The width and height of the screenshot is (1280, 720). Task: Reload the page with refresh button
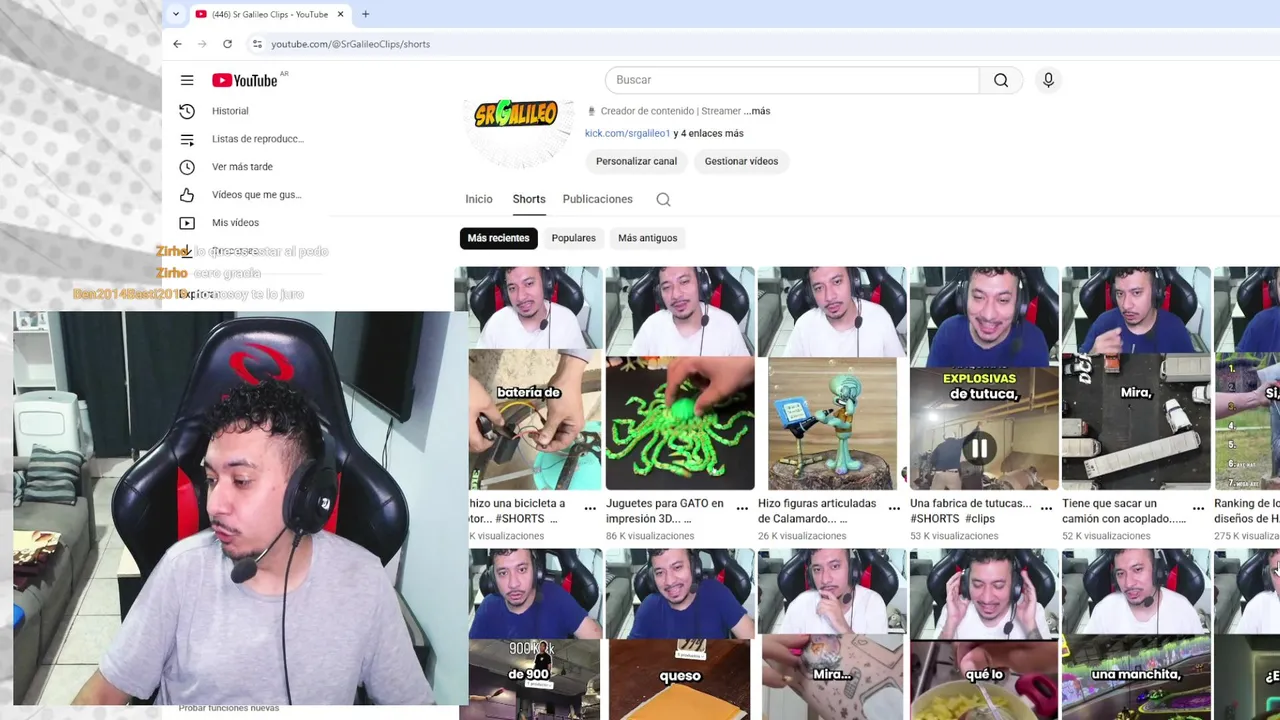pyautogui.click(x=227, y=44)
